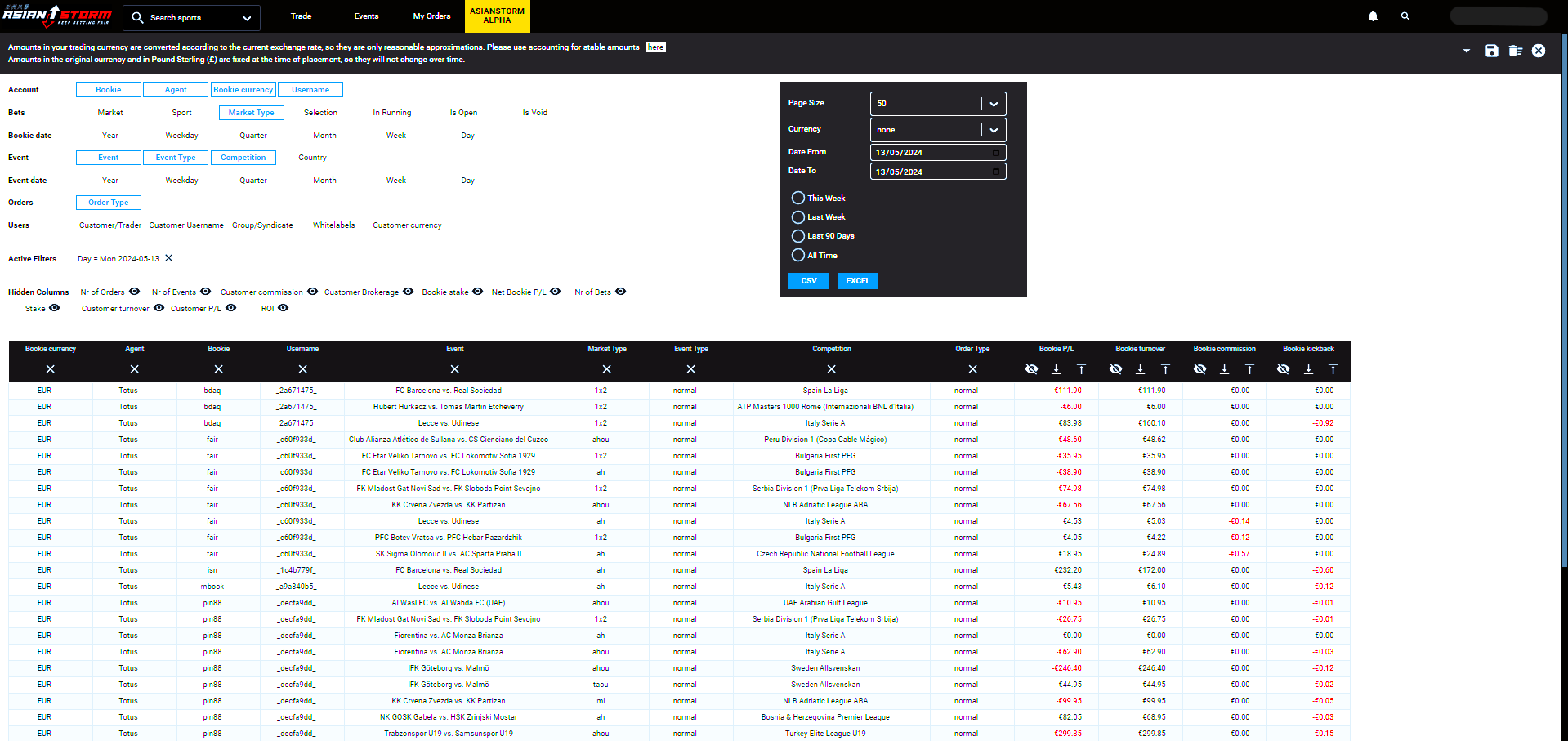Viewport: 1568px width, 741px height.
Task: Toggle the Order Type grouping
Action: coord(109,203)
